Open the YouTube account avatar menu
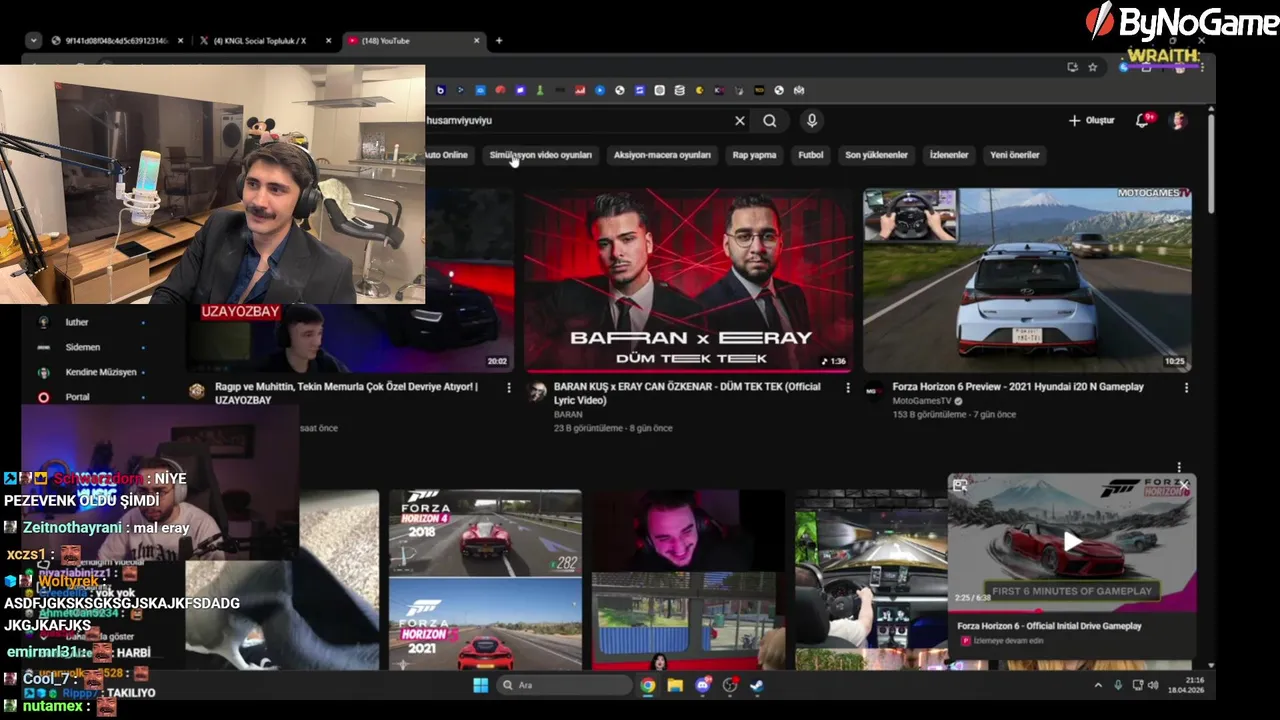Screen dimensions: 1280x720 (x=1179, y=120)
